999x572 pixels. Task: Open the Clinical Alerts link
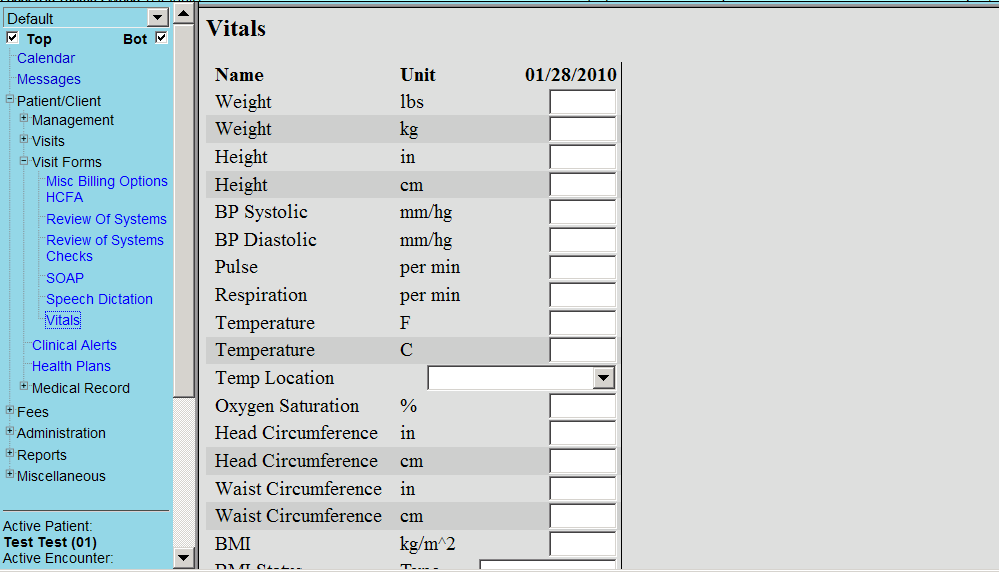75,345
